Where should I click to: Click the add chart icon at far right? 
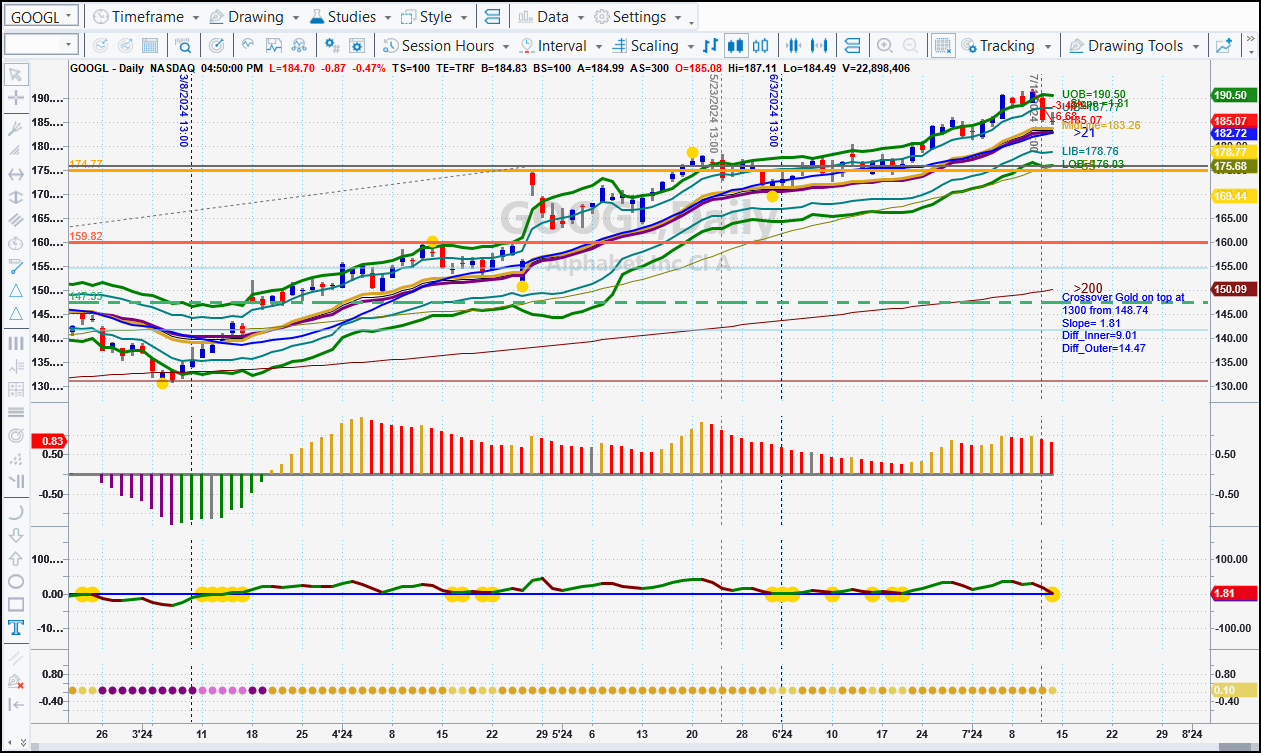1224,46
